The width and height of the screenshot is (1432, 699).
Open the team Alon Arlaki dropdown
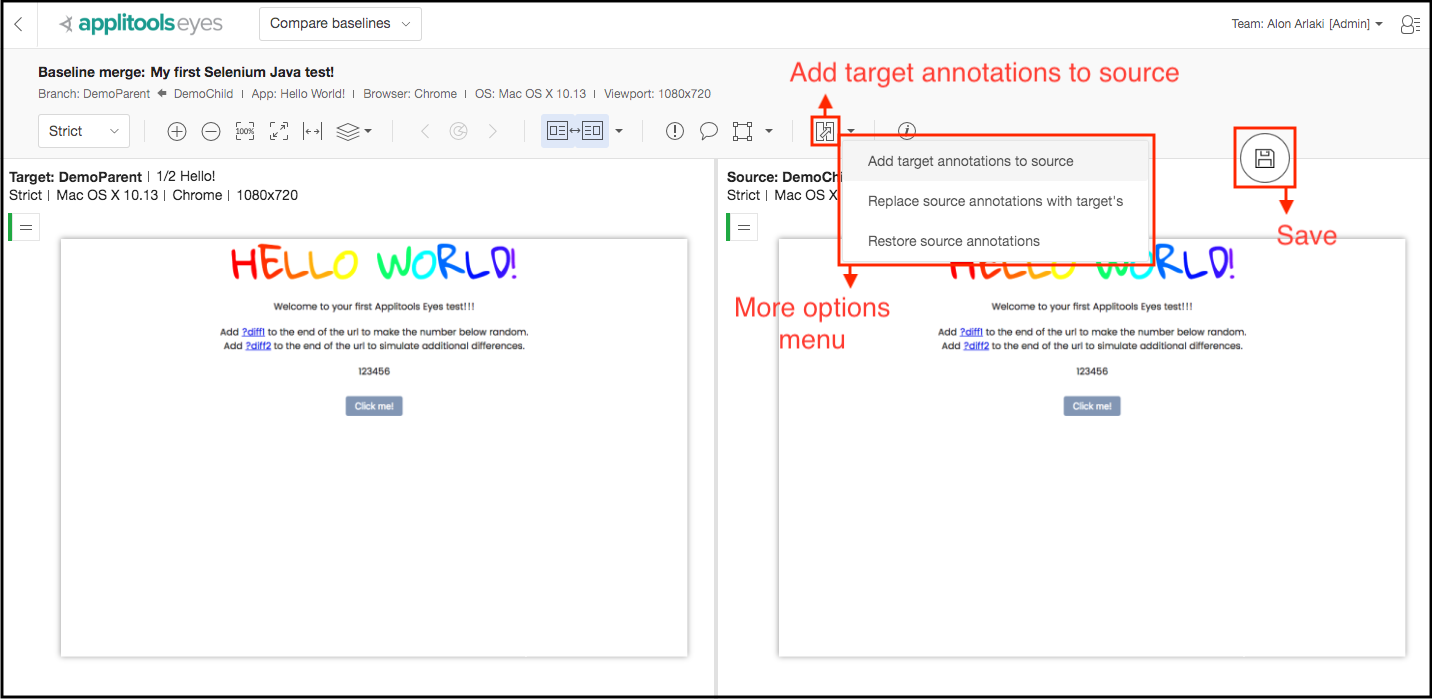1307,24
